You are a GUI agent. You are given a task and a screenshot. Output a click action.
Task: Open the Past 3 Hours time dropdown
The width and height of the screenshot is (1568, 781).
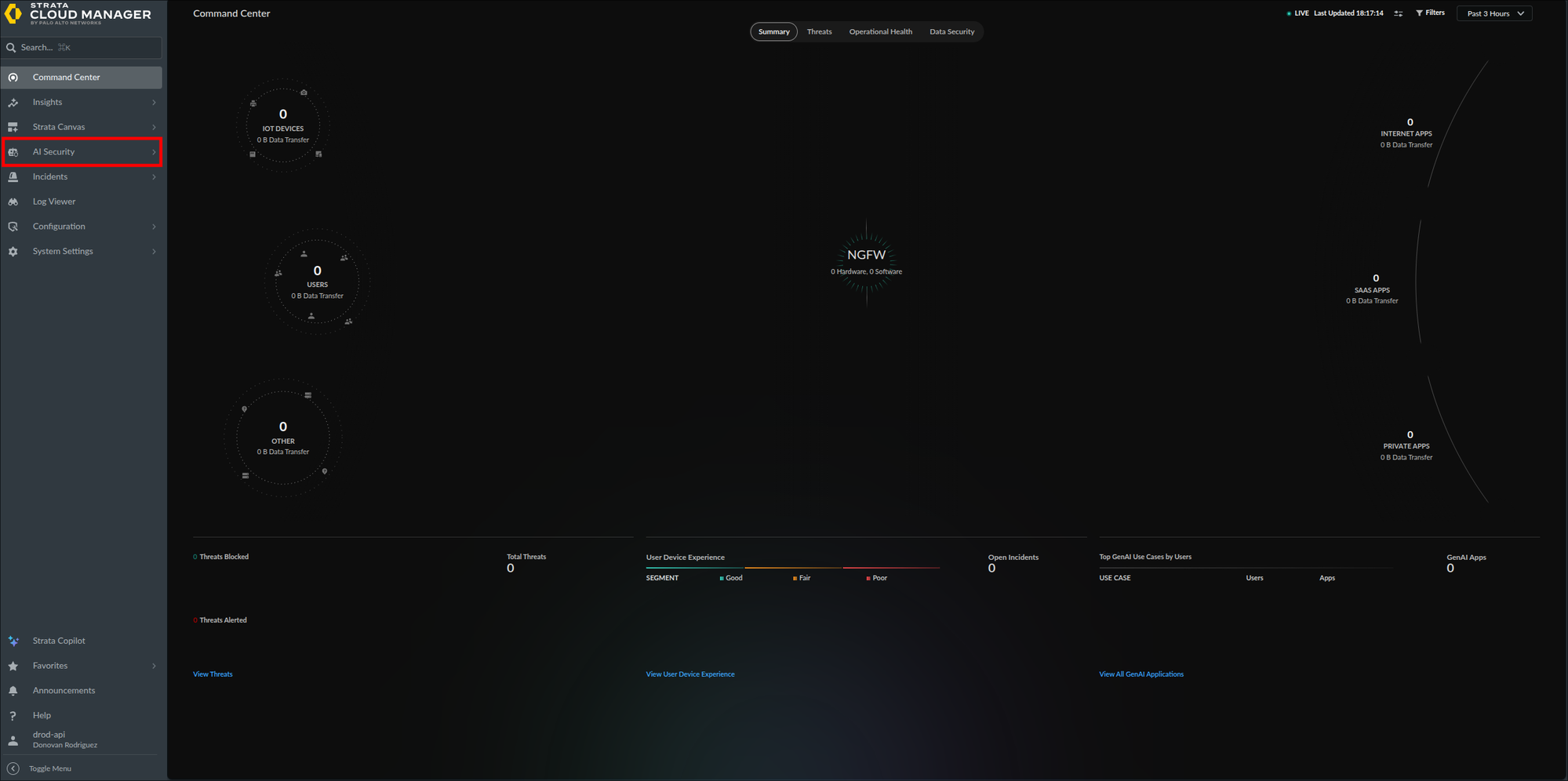pyautogui.click(x=1494, y=13)
